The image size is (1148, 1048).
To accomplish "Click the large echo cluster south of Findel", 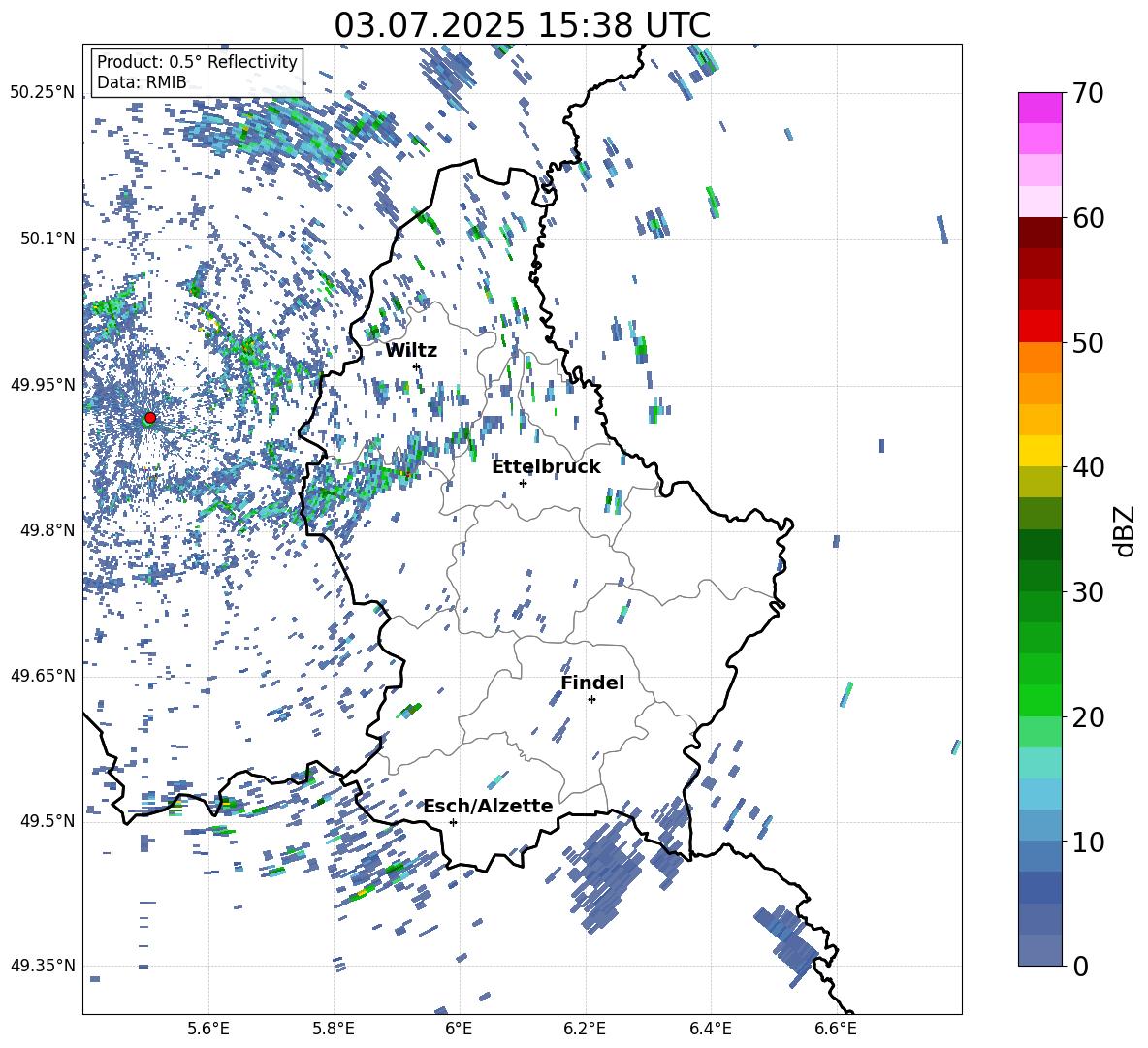I will coord(606,875).
